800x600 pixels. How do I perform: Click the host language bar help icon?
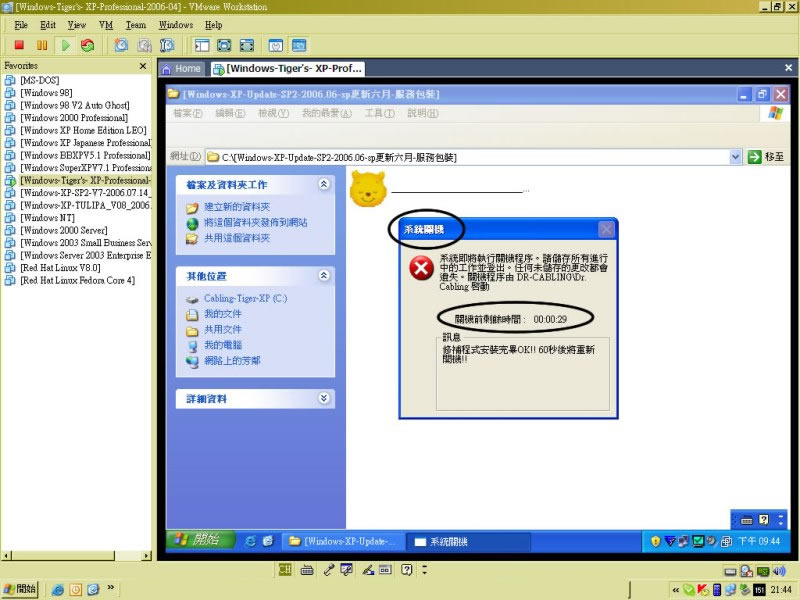[406, 570]
